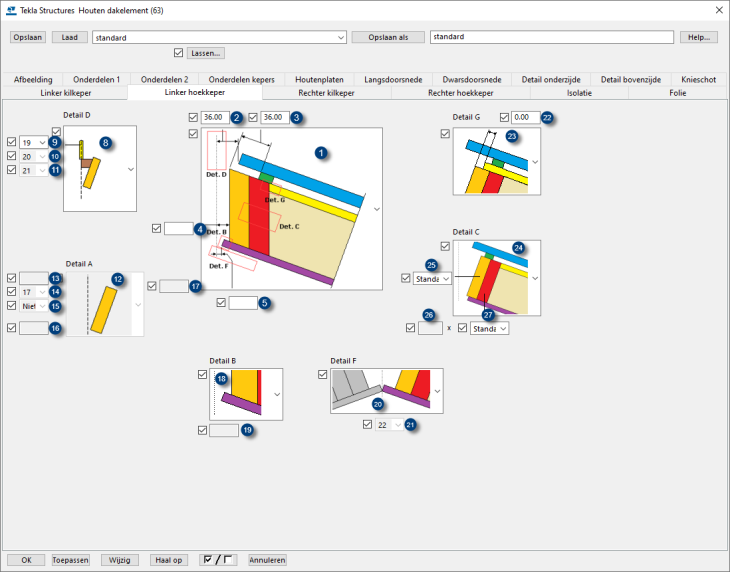Open the 22 dropdown under Detail F
Viewport: 730px width, 572px height.
pyautogui.click(x=389, y=425)
